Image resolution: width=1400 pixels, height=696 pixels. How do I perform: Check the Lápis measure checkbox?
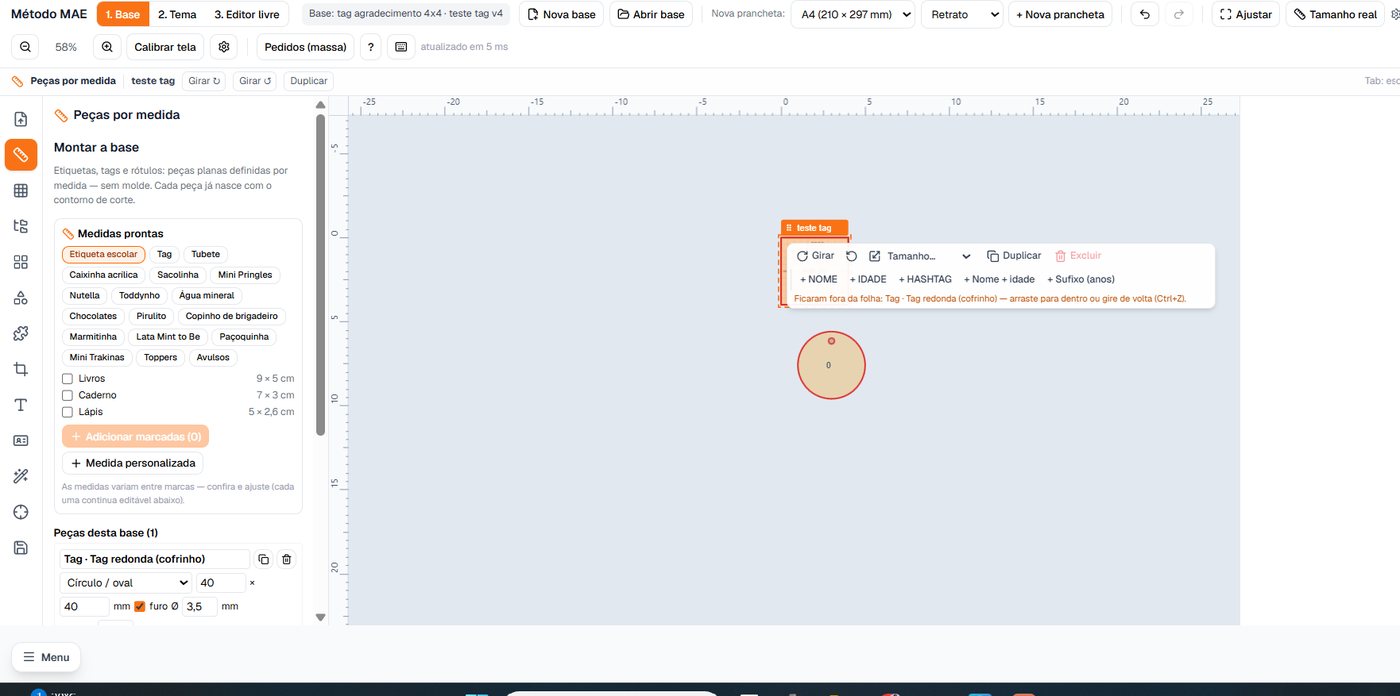point(68,412)
